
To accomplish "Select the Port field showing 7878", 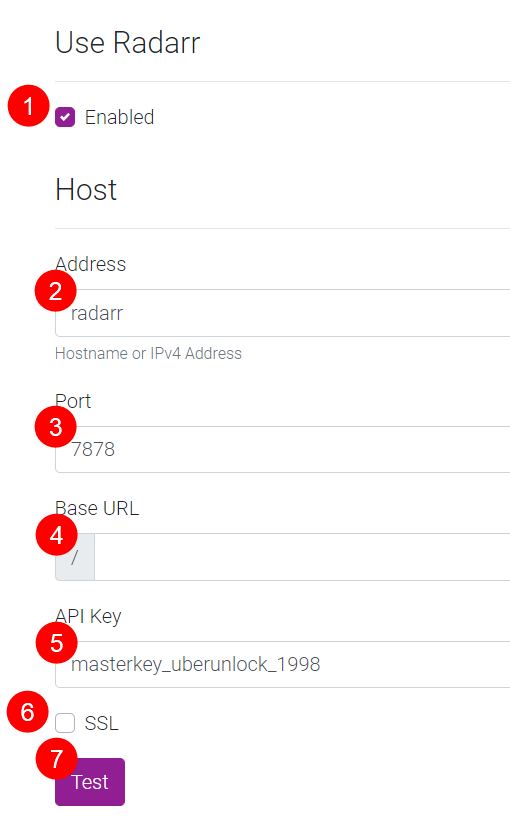I will tap(282, 449).
